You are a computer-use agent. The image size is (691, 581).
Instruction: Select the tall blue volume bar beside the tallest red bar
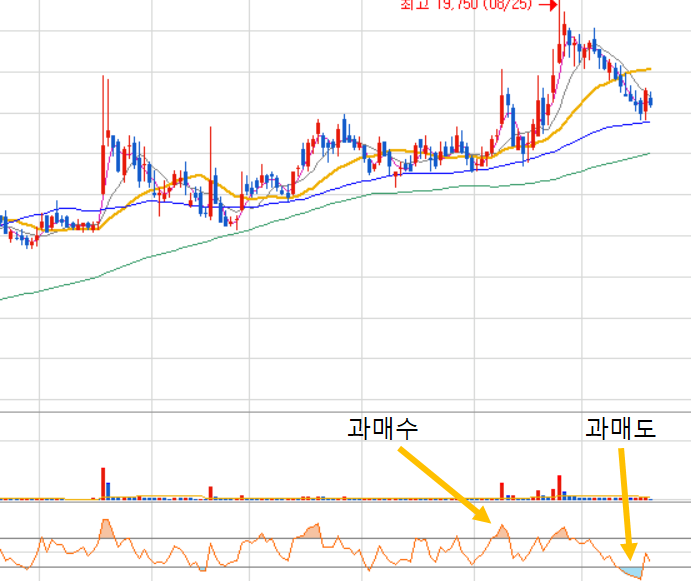108,491
